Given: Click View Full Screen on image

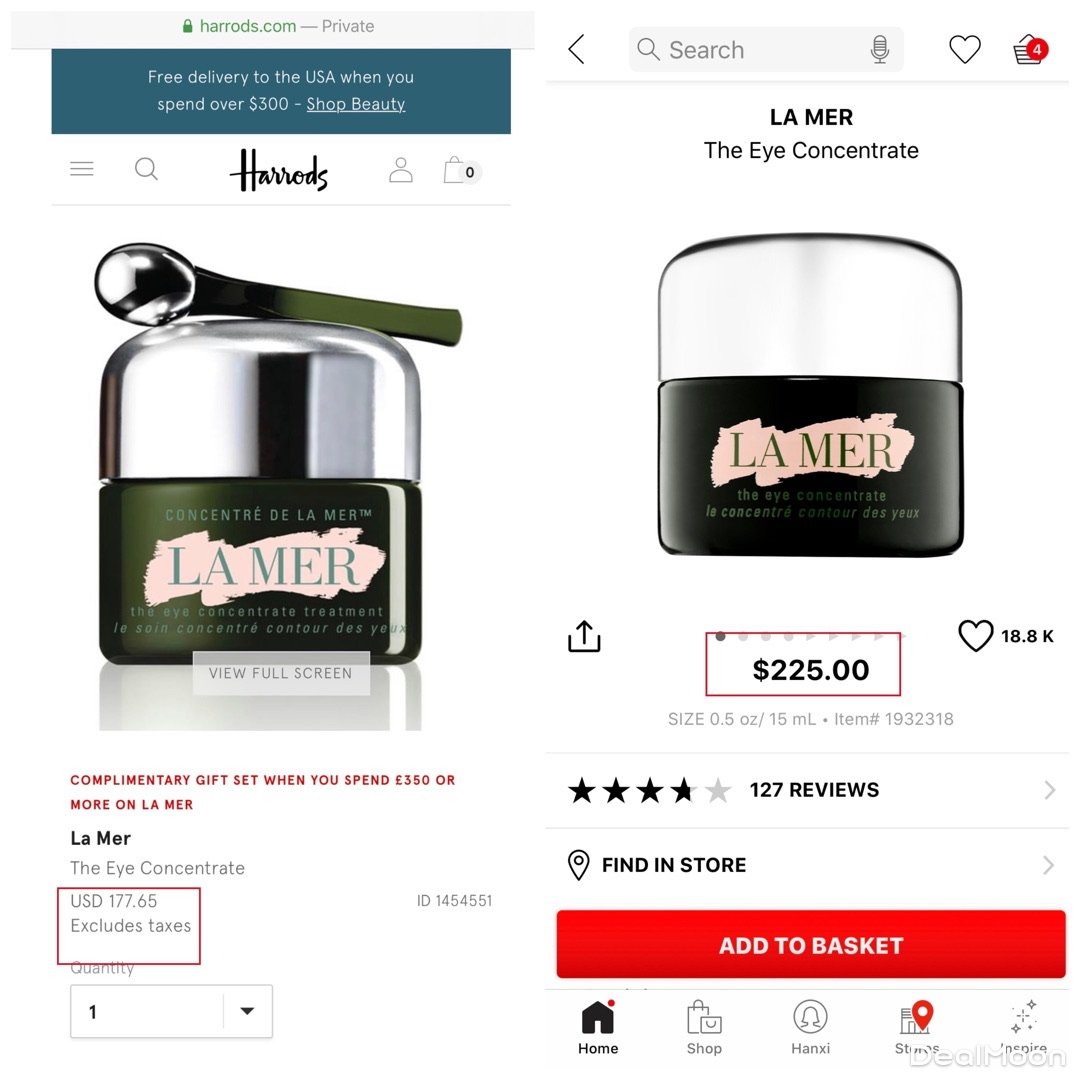Looking at the screenshot, I should pos(281,673).
